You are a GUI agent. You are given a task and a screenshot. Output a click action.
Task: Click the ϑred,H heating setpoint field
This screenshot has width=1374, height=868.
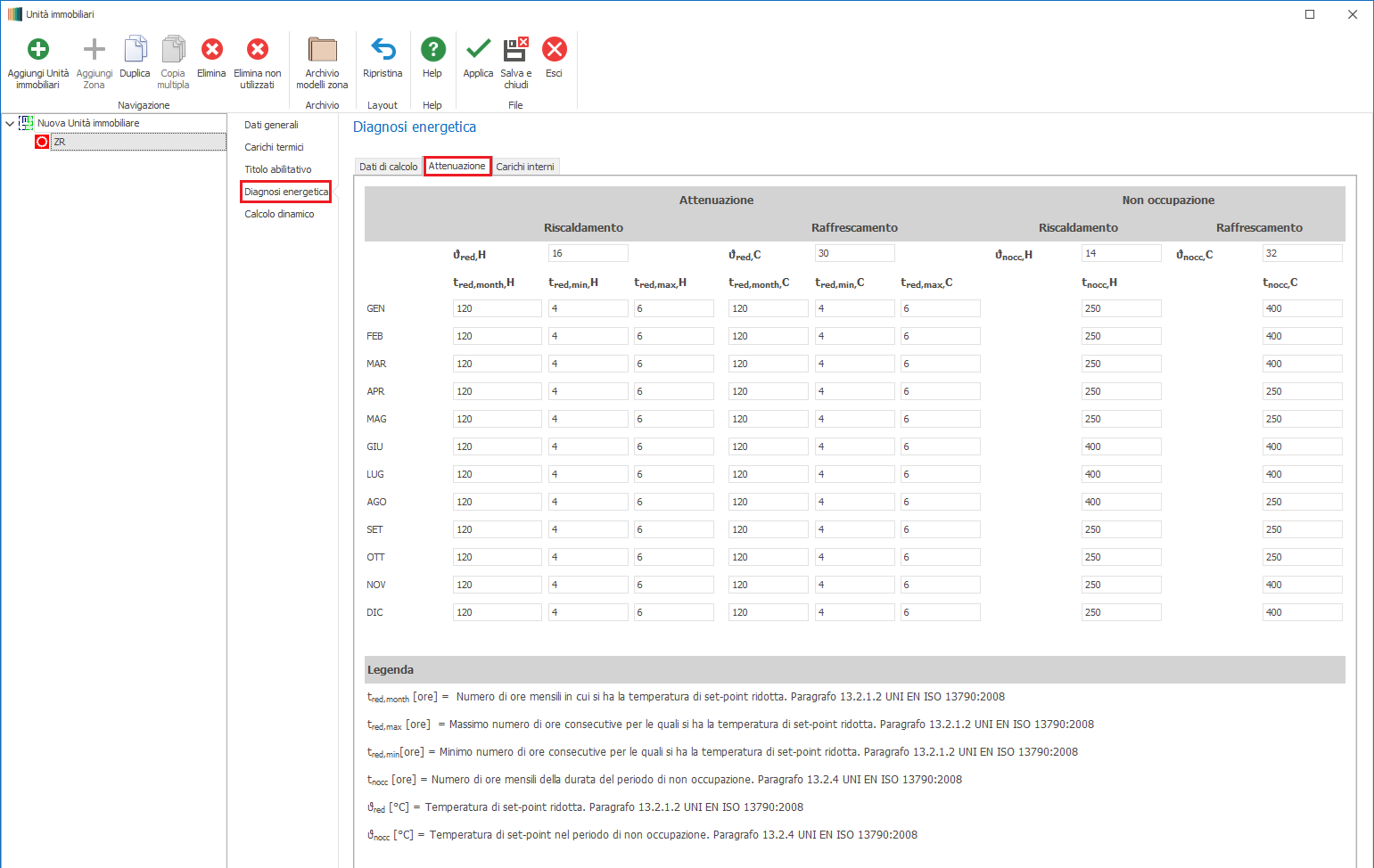pyautogui.click(x=588, y=254)
